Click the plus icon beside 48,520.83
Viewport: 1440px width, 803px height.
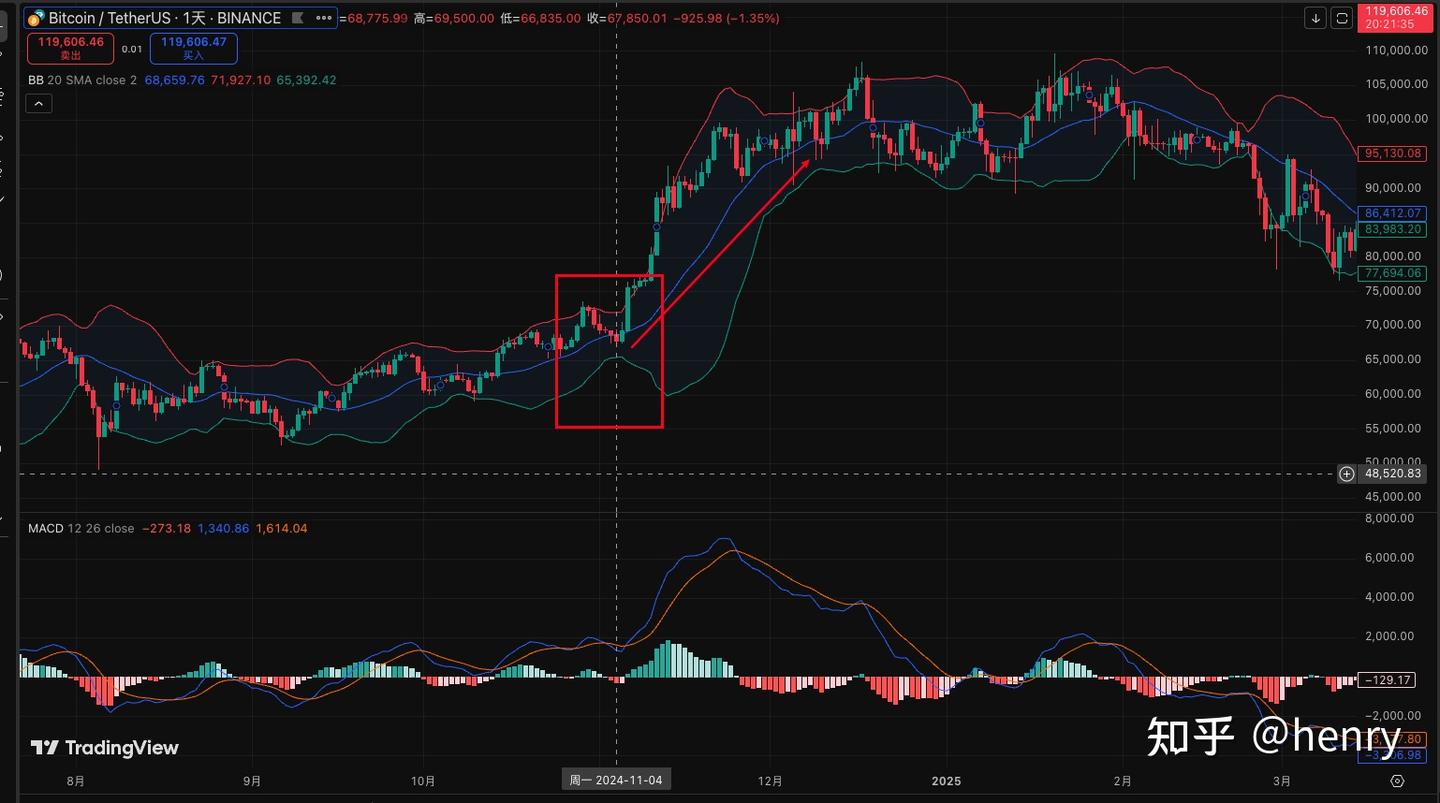tap(1347, 474)
